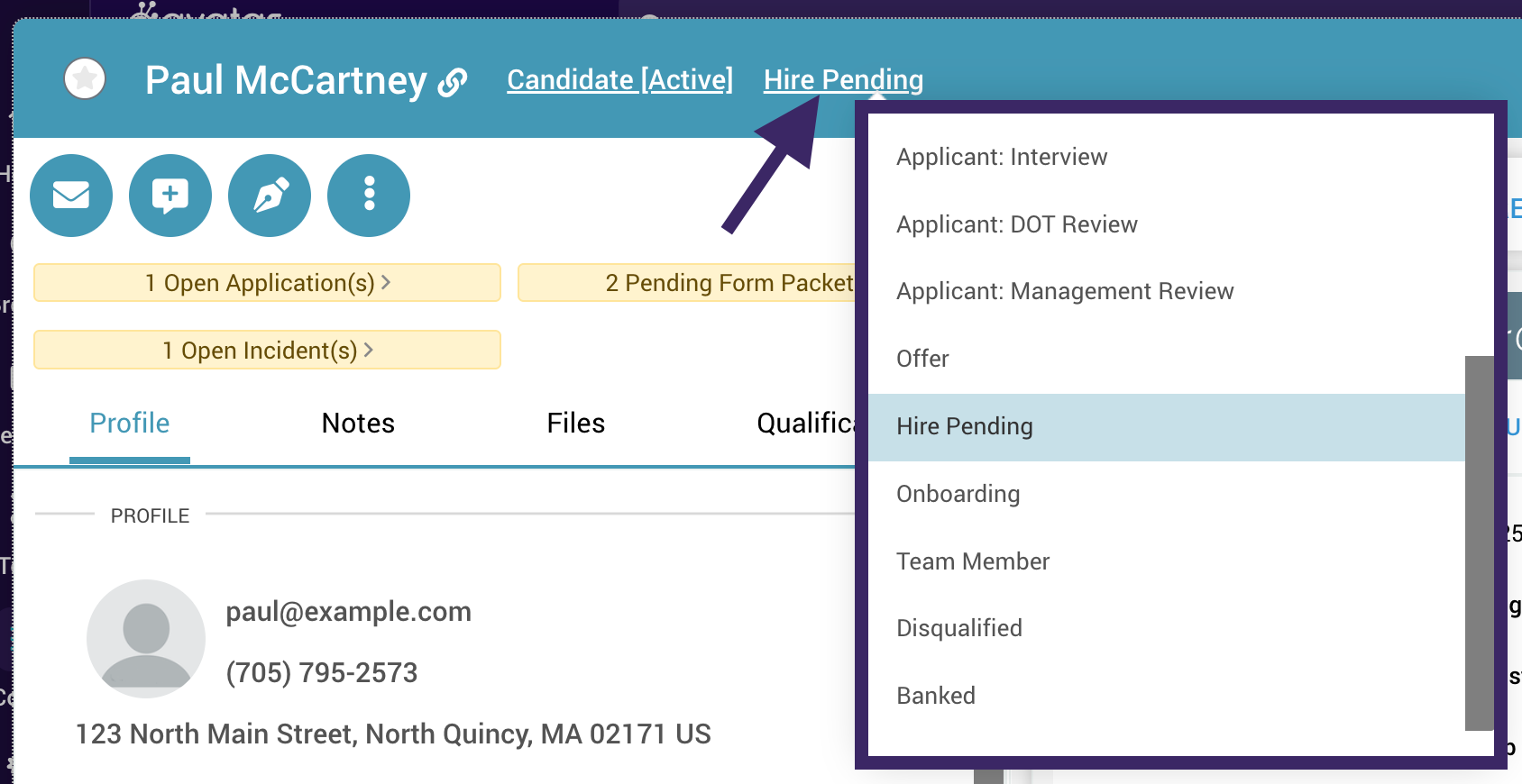Open the Hire Pending stage dropdown
Screen dimensions: 1522x784
click(x=843, y=80)
